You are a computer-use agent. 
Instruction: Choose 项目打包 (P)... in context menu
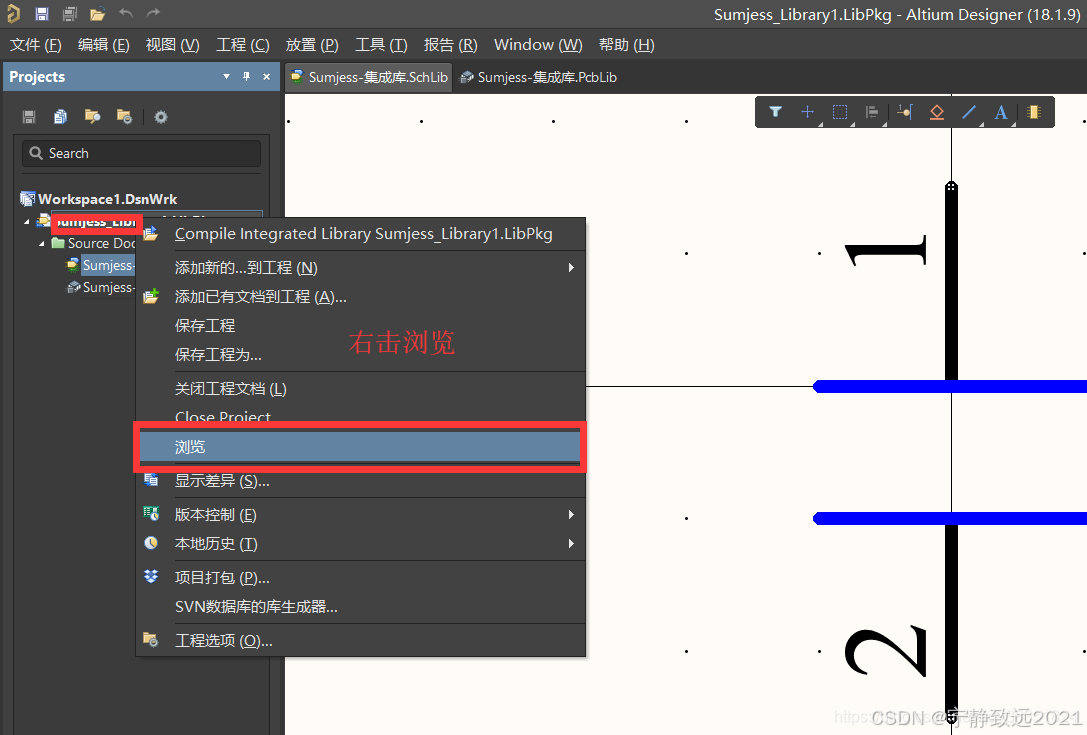click(360, 578)
